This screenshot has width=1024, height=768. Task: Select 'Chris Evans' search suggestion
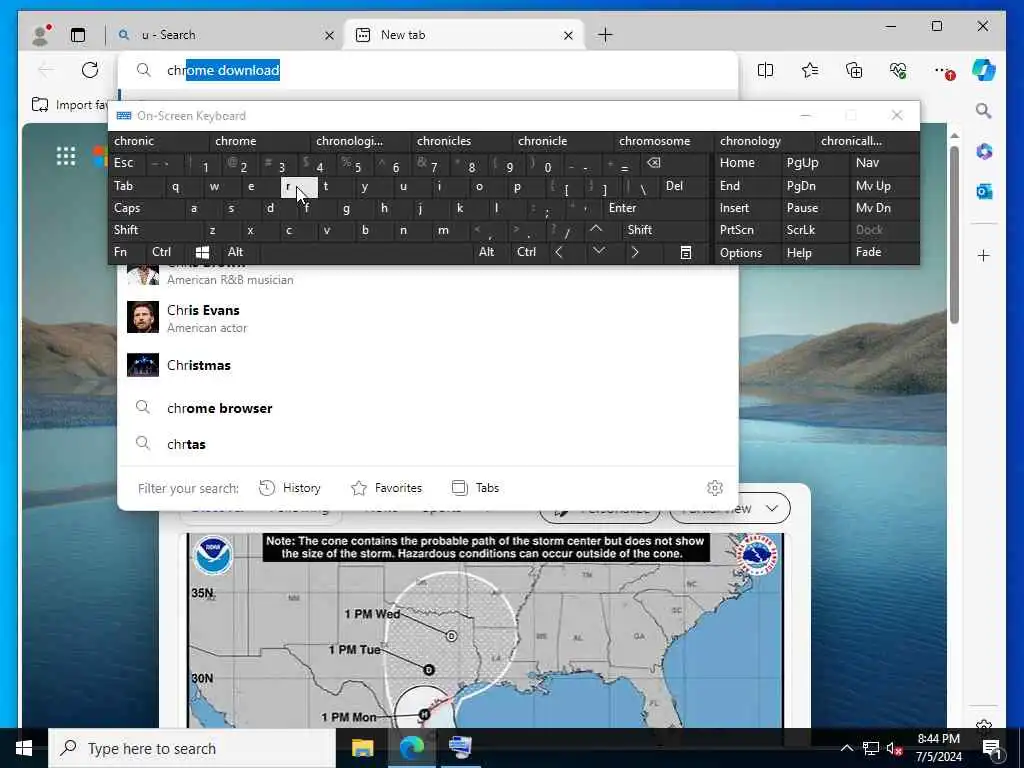tap(428, 317)
